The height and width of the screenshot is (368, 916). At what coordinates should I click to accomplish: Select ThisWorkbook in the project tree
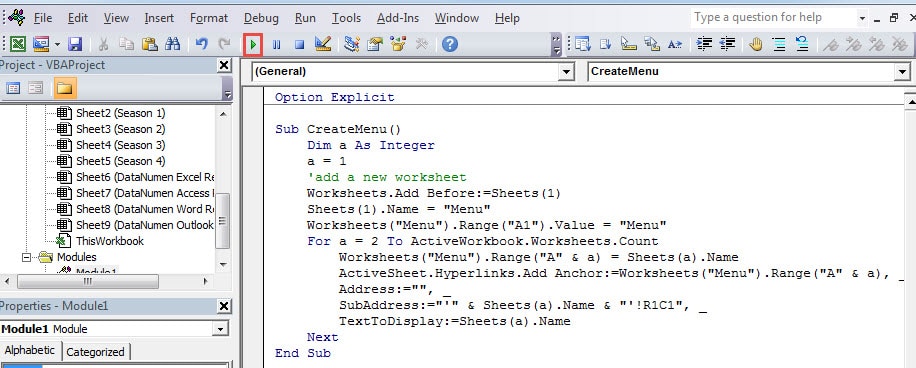(109, 241)
